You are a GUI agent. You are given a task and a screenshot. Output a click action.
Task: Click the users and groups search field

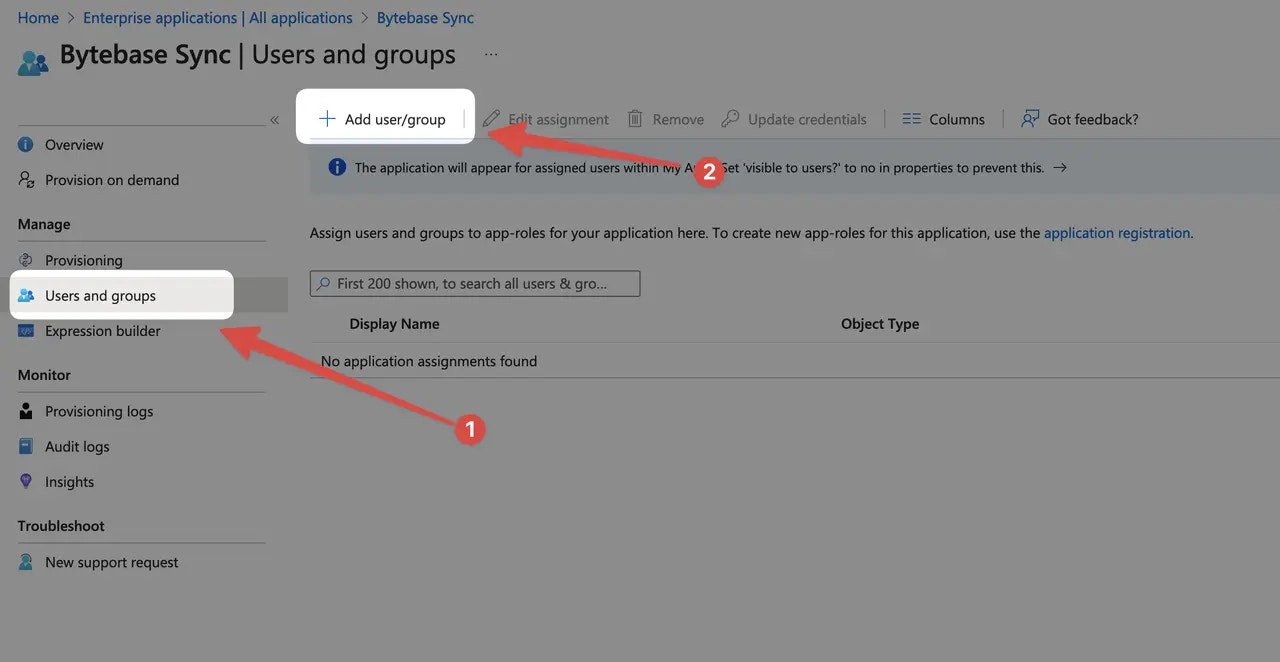pyautogui.click(x=474, y=283)
